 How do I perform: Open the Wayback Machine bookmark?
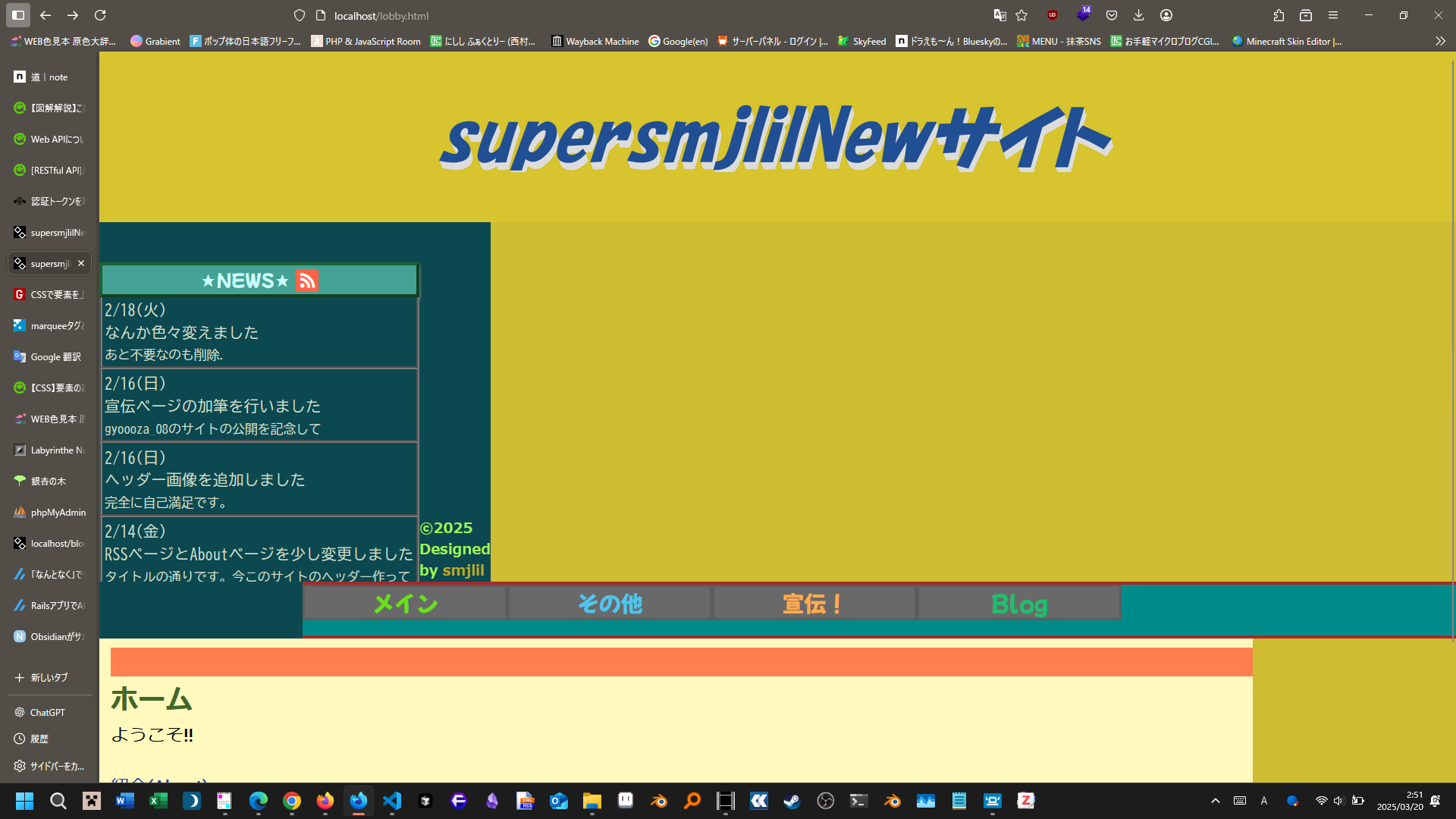[x=595, y=42]
